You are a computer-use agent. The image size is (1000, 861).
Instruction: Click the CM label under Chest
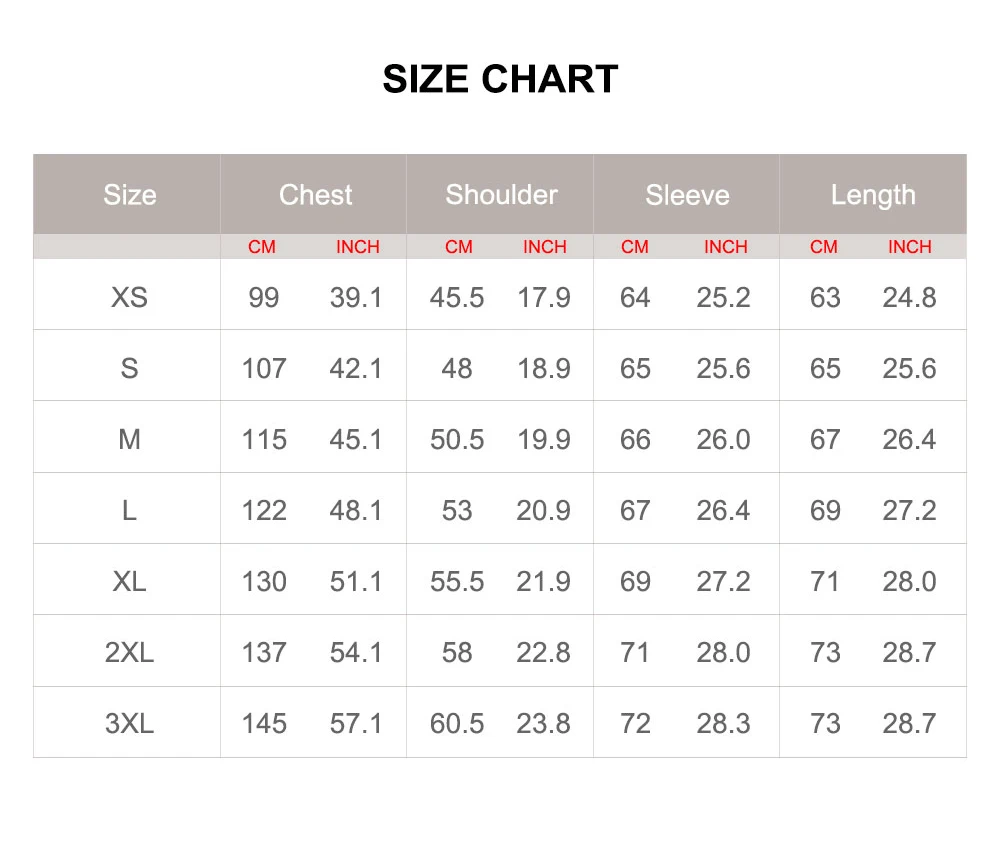(x=262, y=247)
